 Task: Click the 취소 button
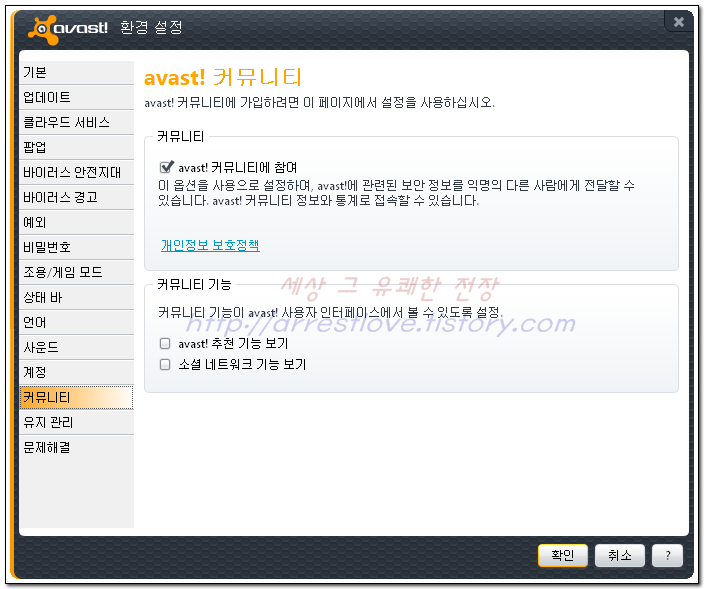(620, 555)
